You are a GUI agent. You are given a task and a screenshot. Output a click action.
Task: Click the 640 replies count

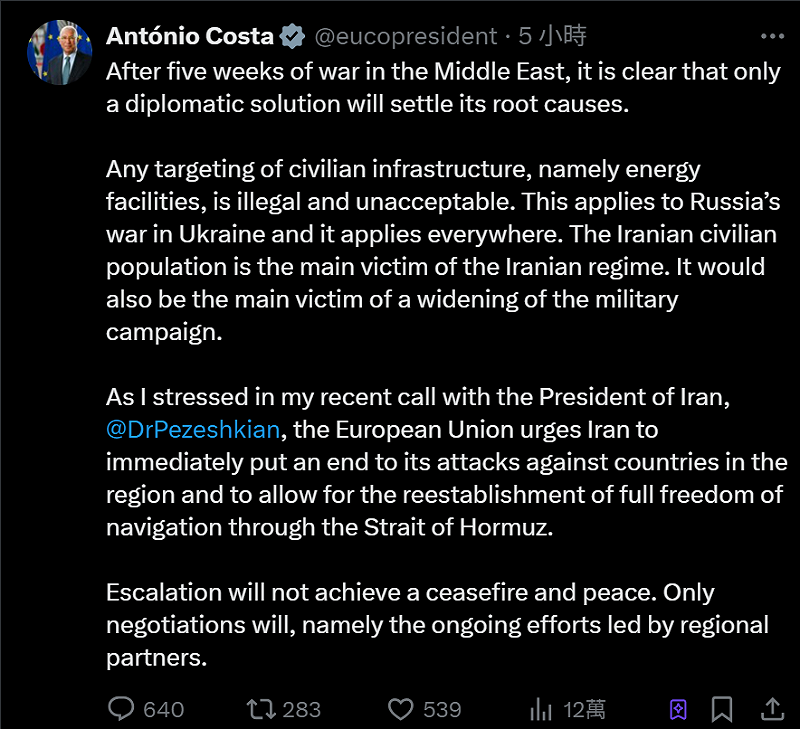click(164, 709)
